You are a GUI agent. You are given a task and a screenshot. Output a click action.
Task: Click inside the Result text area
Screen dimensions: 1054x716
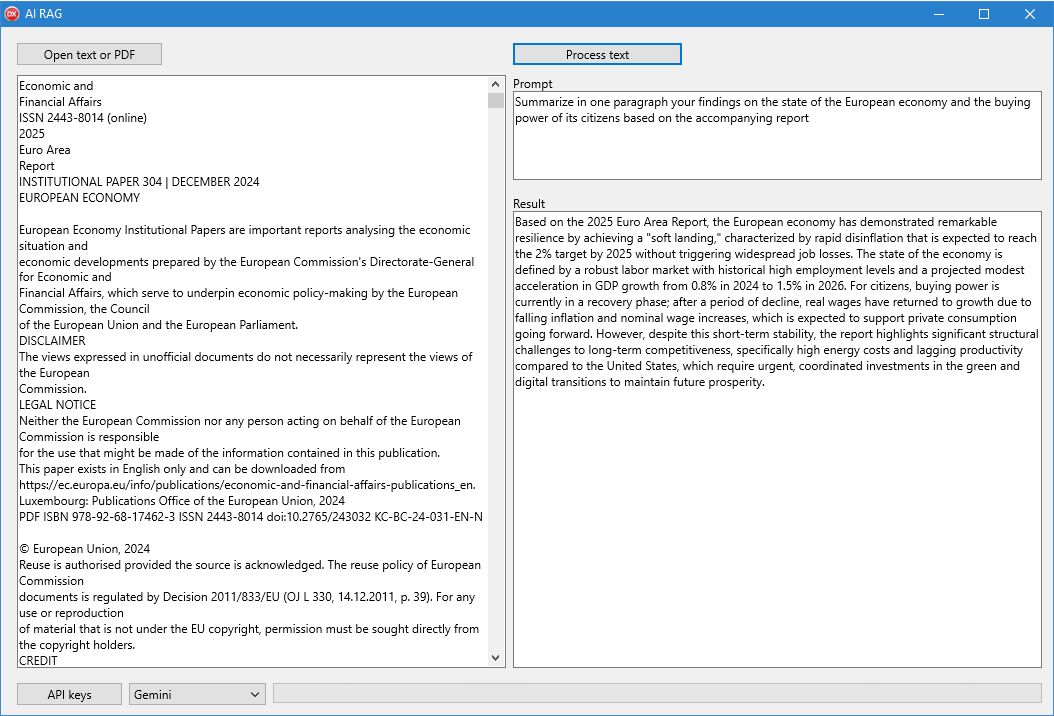776,520
